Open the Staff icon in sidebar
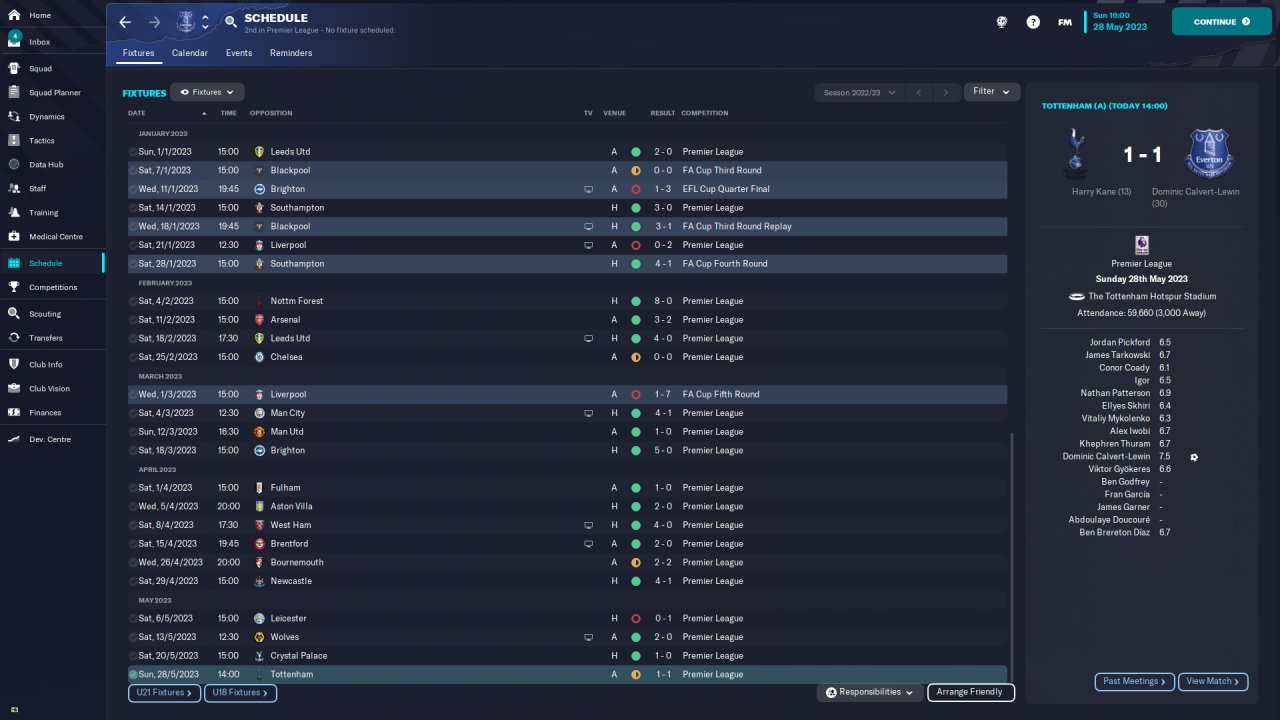The height and width of the screenshot is (720, 1280). (x=14, y=189)
